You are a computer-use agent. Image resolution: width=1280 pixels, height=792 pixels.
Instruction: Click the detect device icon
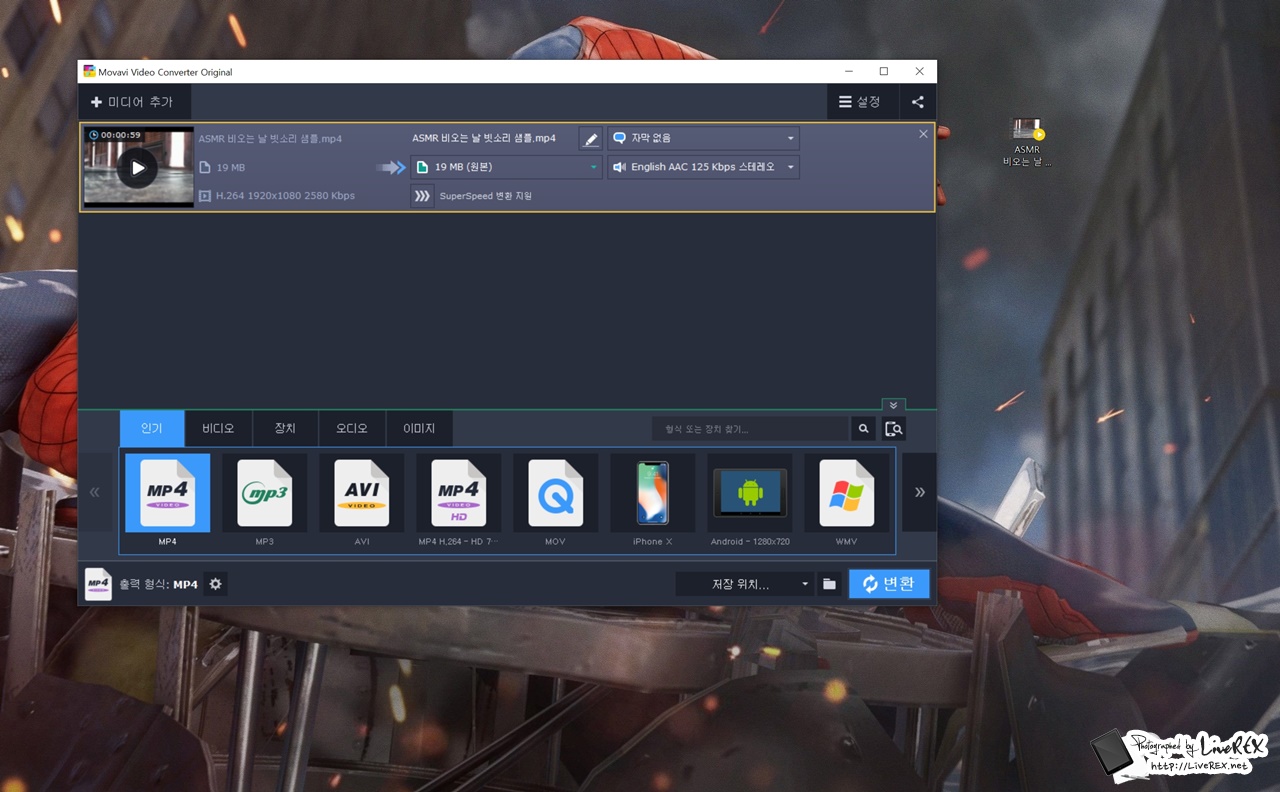click(x=894, y=429)
